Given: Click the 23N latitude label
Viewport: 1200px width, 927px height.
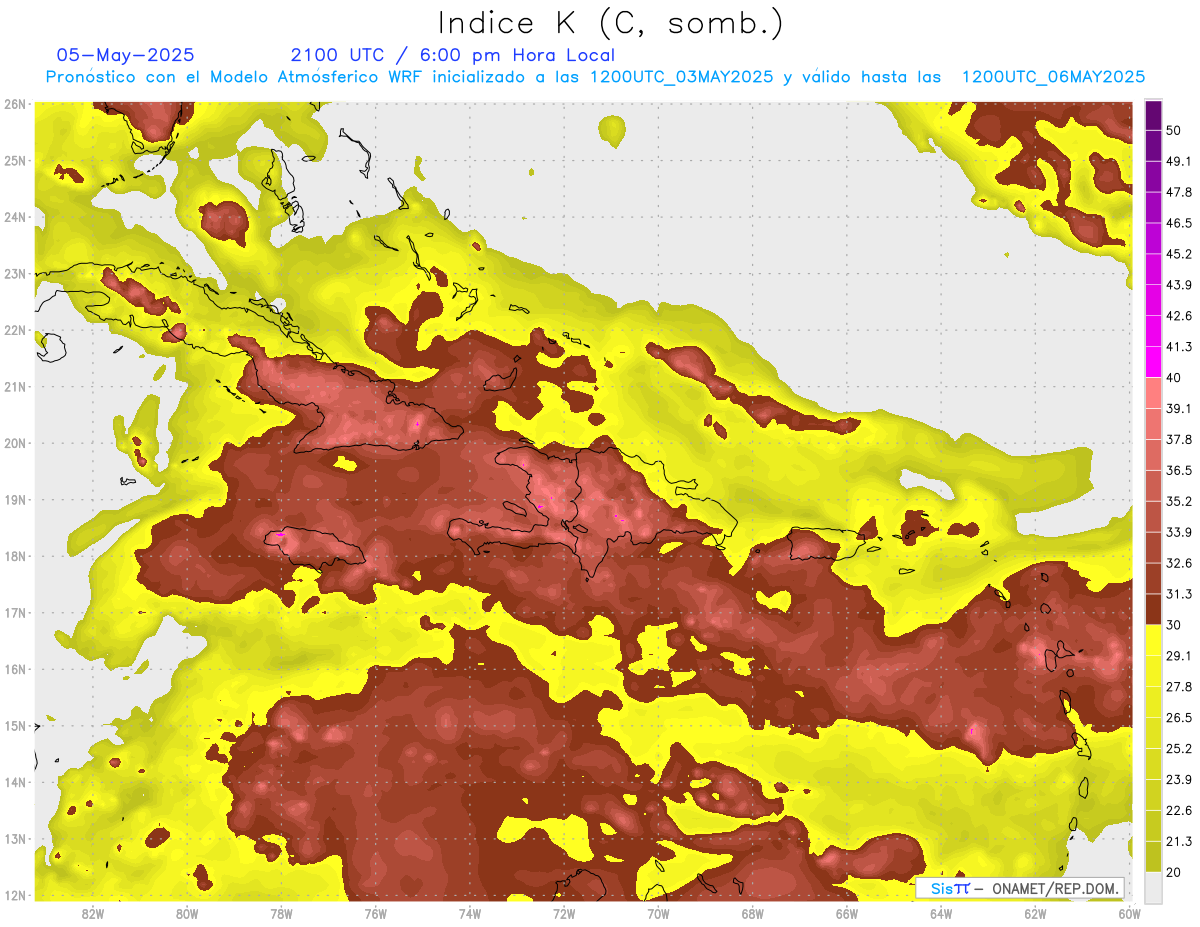Looking at the screenshot, I should (x=14, y=273).
